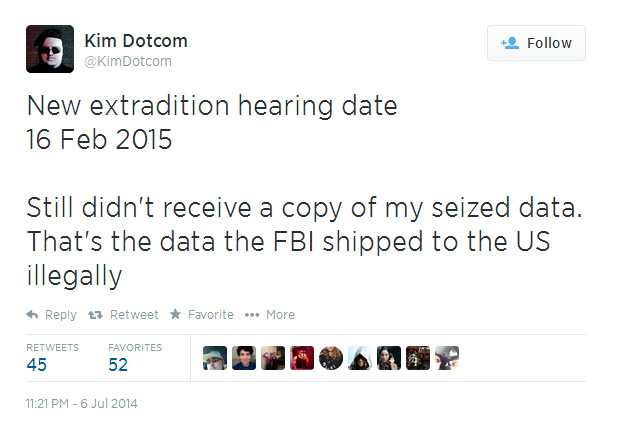Click first avatar with yellow cap
The height and width of the screenshot is (426, 617).
tap(214, 359)
